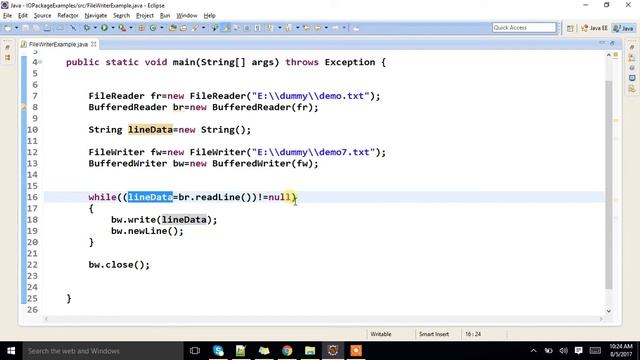Click the volume icon in system tray
640x360 pixels.
point(564,351)
